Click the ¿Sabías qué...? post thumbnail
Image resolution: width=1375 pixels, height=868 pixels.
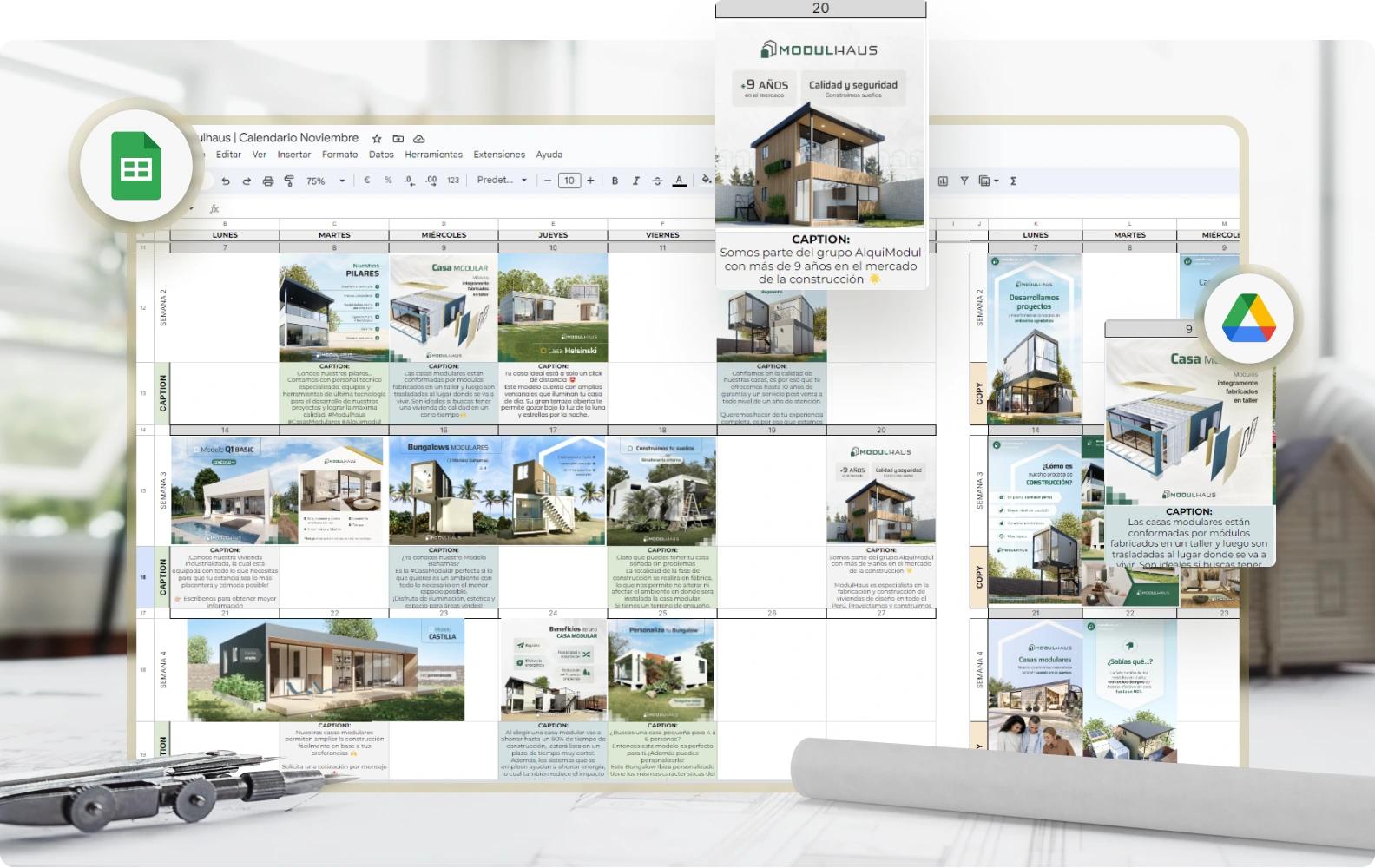1129,691
